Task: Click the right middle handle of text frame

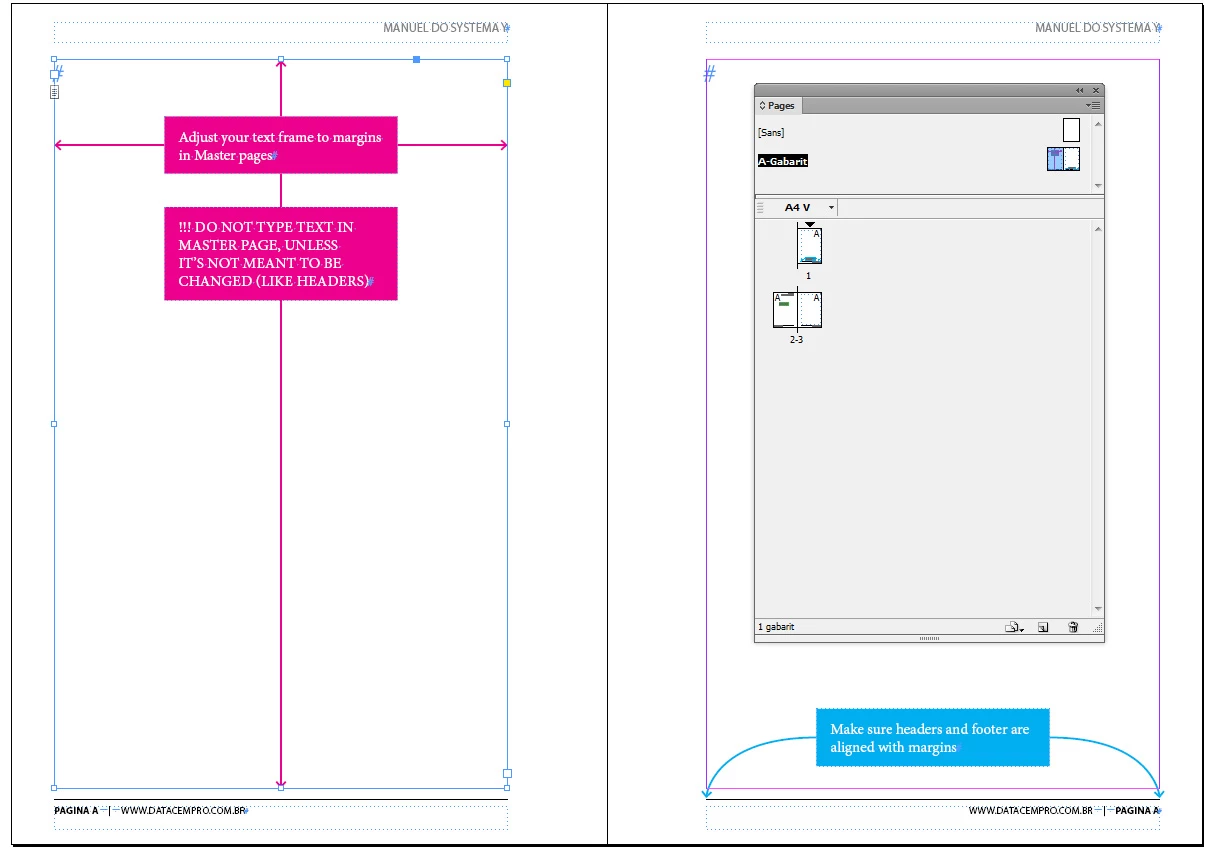Action: [x=507, y=424]
